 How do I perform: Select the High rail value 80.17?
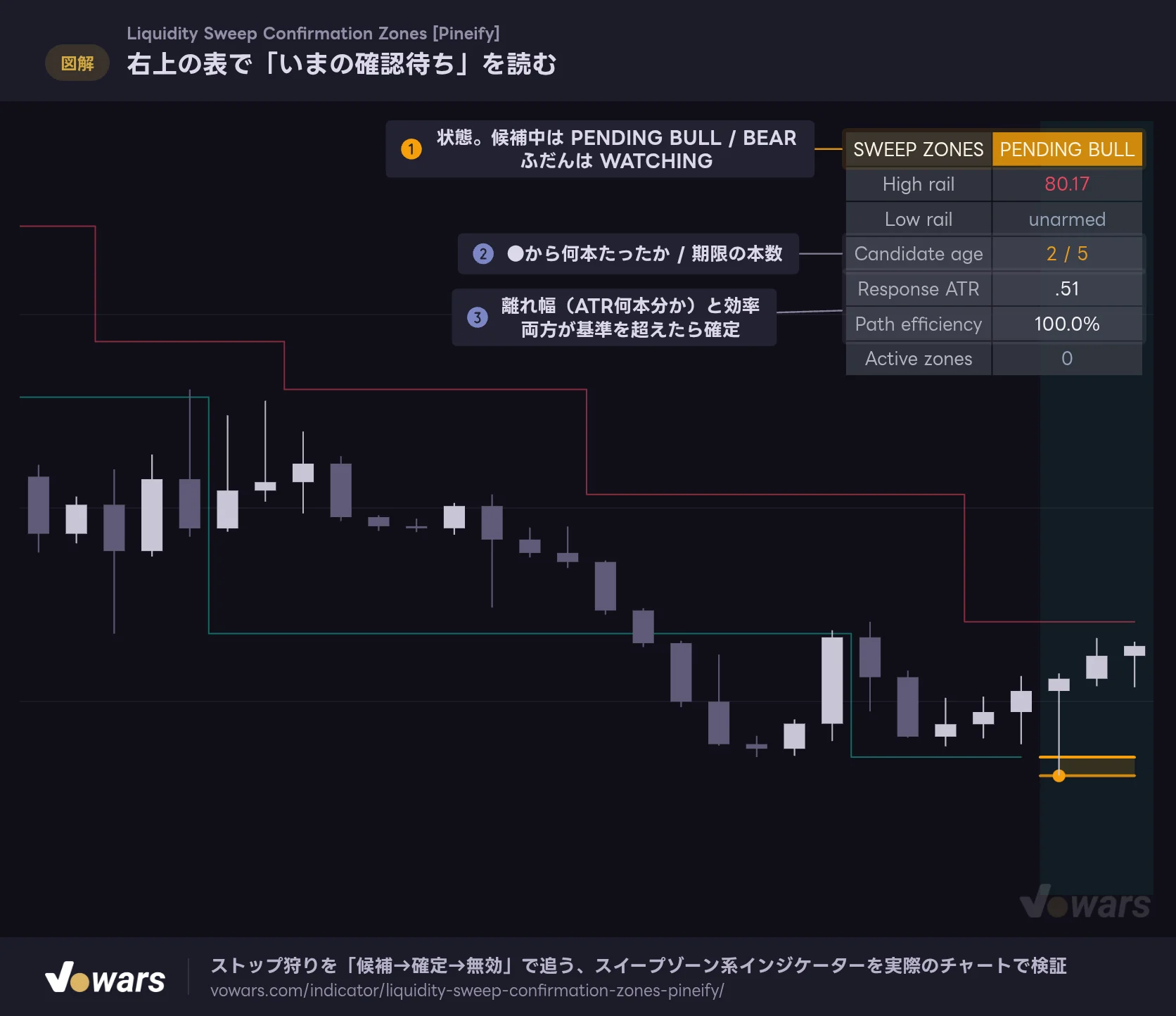(x=1067, y=184)
